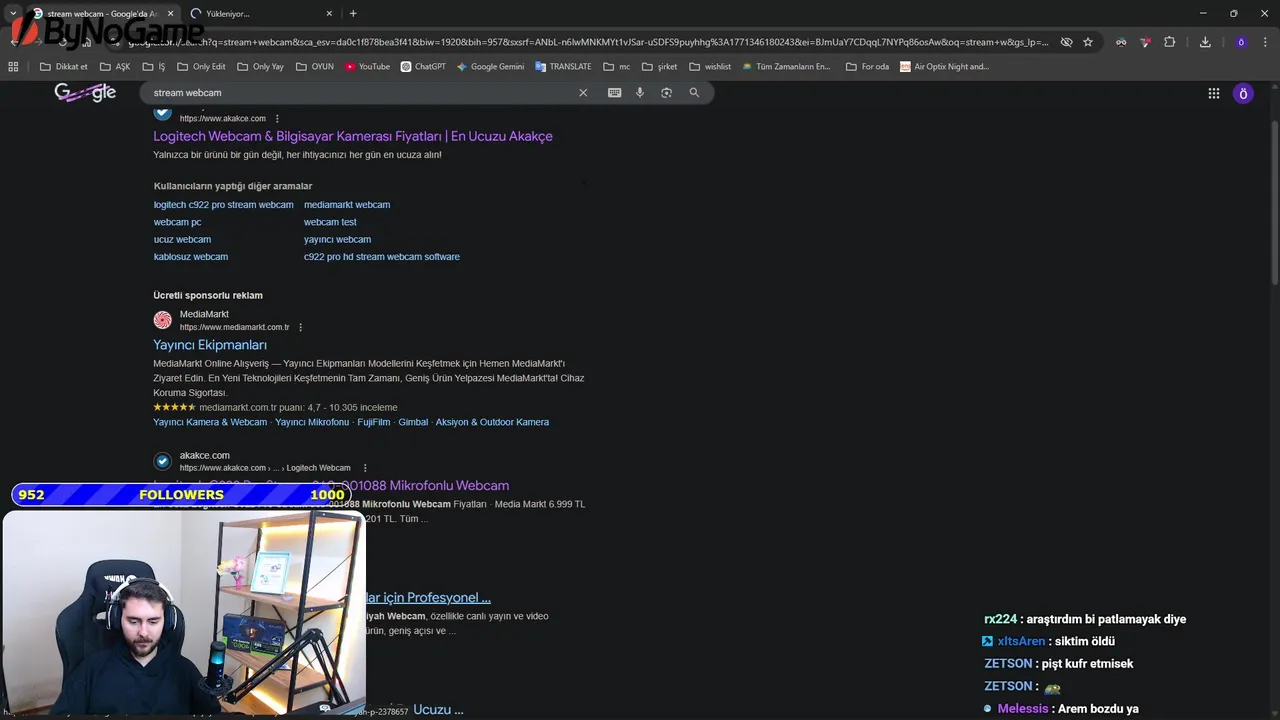Clear the Google search box text

583,93
